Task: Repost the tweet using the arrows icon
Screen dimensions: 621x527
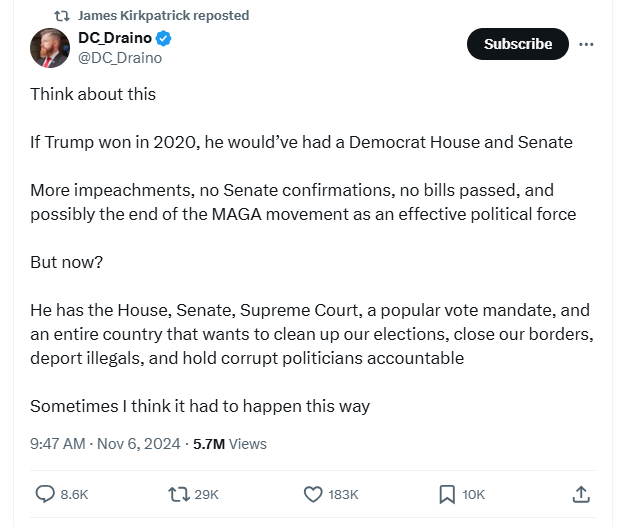Action: [179, 494]
